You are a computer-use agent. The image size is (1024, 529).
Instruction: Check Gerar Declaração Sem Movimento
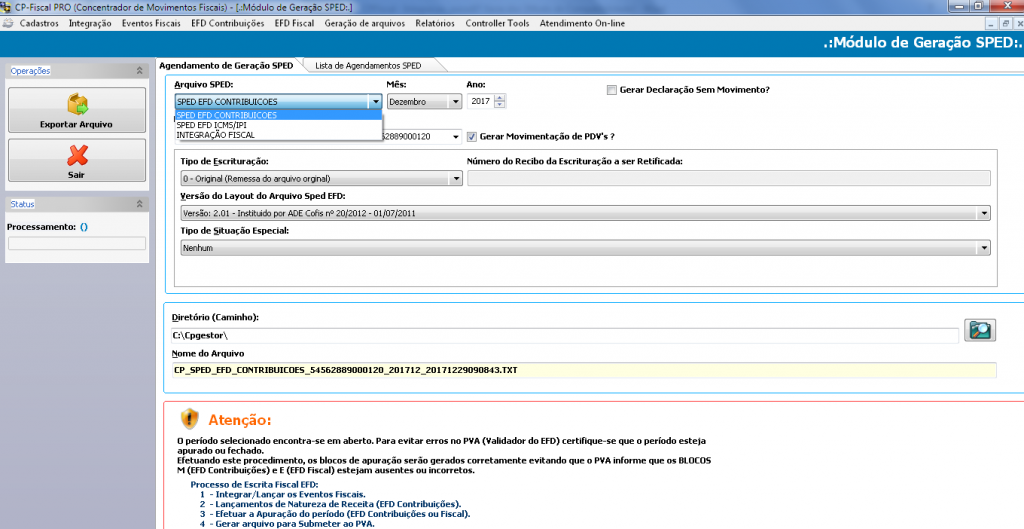pos(611,90)
